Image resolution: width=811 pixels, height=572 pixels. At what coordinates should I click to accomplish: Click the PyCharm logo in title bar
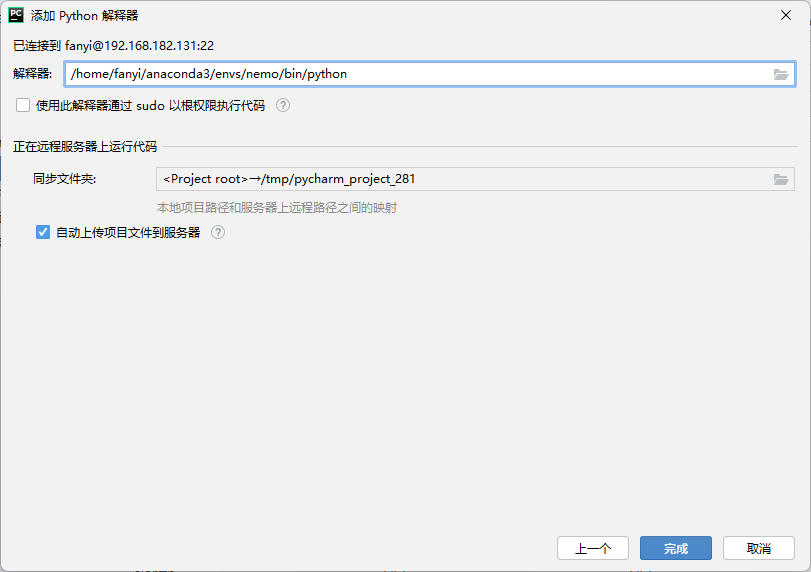click(x=16, y=16)
